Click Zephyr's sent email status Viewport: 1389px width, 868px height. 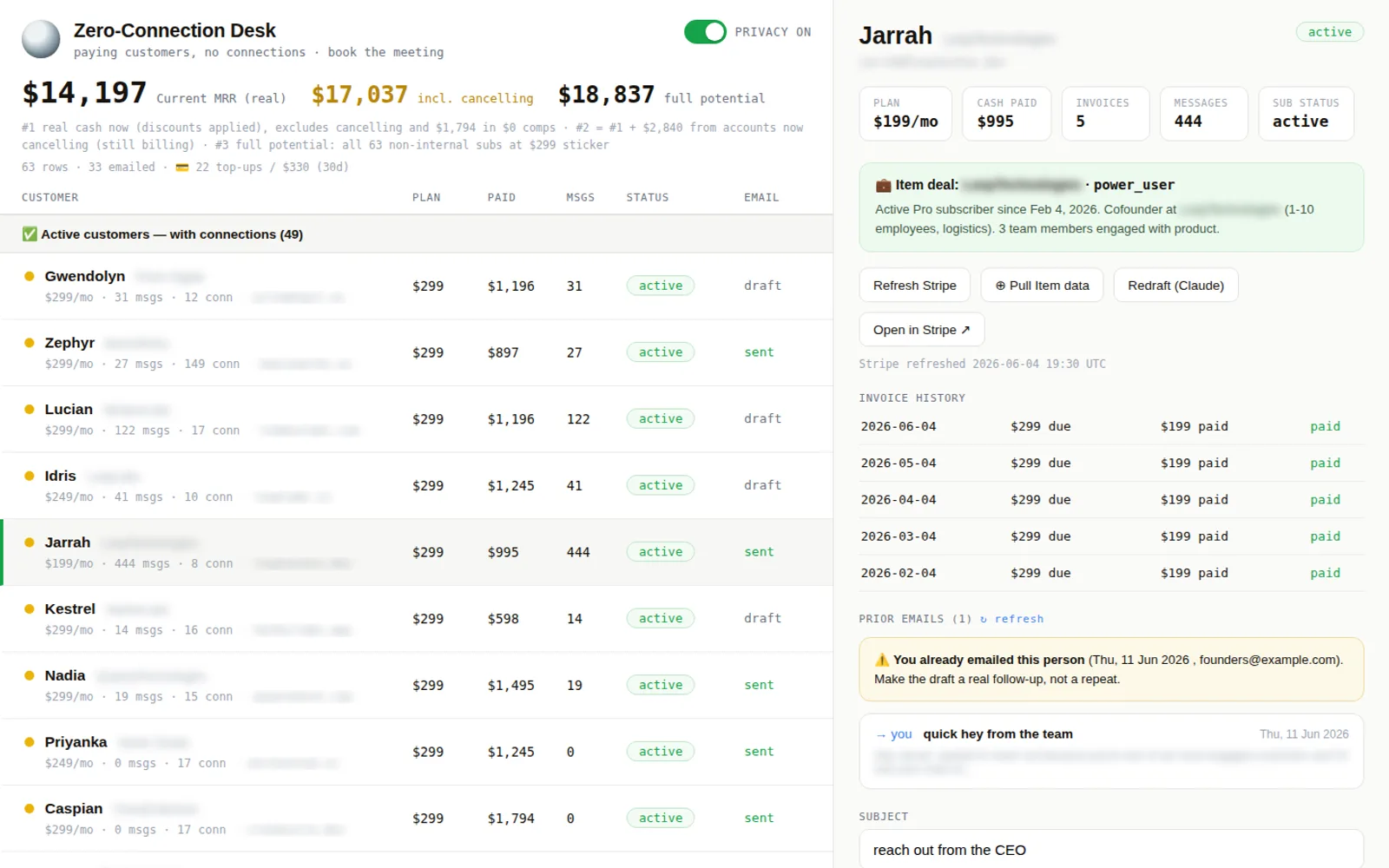(759, 352)
